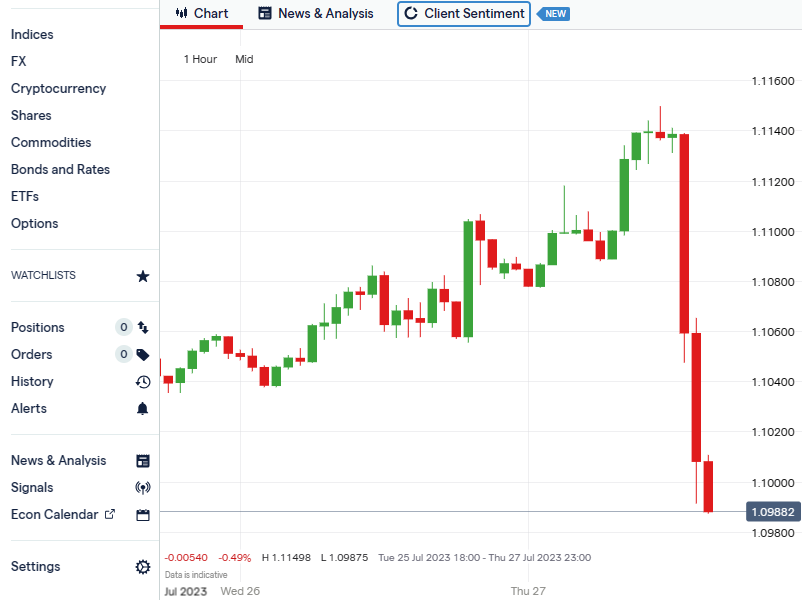The image size is (802, 600).
Task: Click the Alerts bell icon
Action: coord(143,409)
